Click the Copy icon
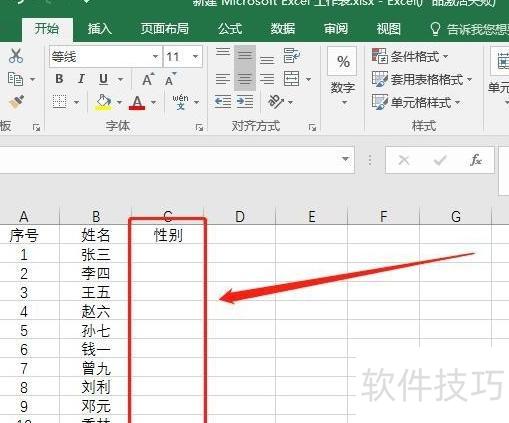The height and width of the screenshot is (423, 509). 15,79
